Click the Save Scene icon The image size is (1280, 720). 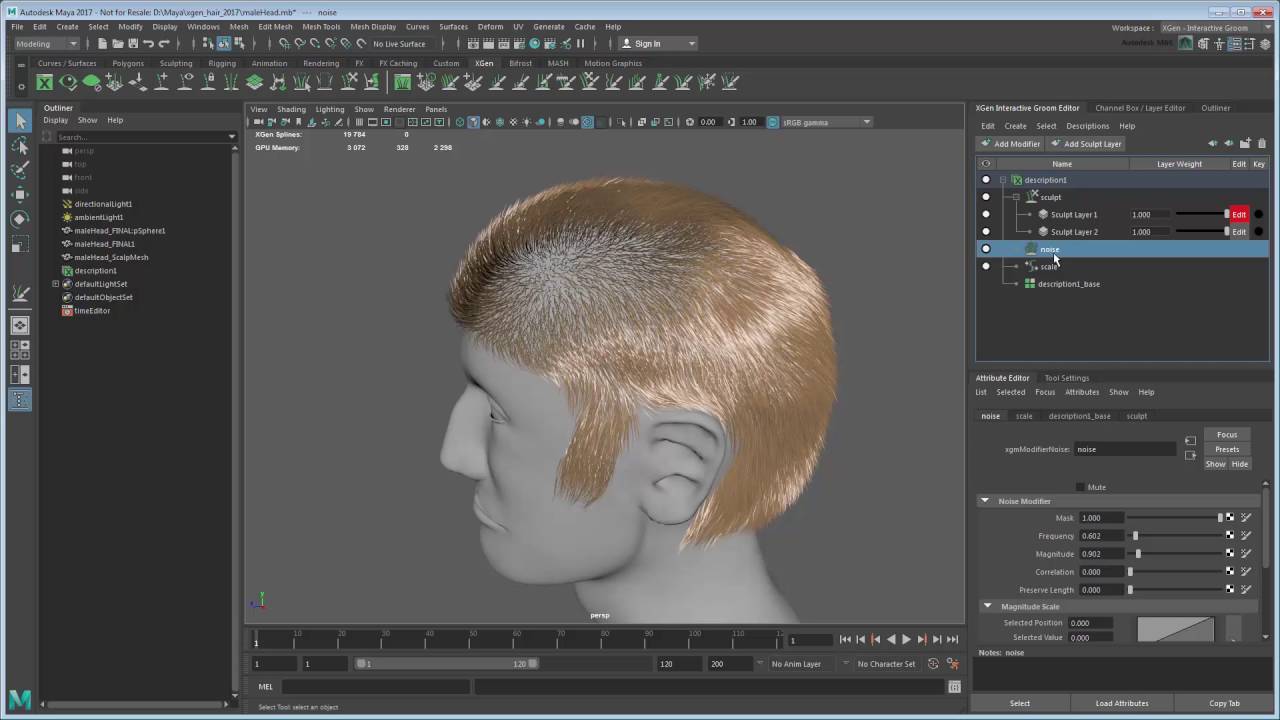coord(132,44)
